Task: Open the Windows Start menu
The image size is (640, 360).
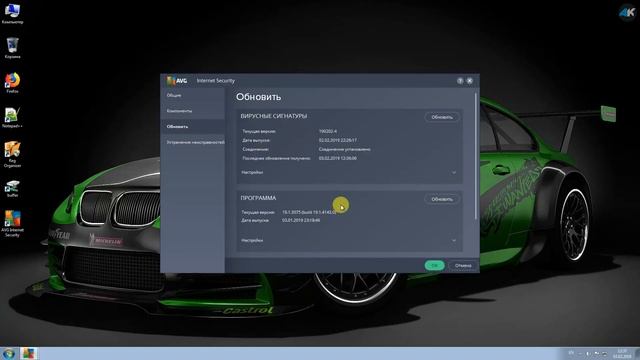Action: [8, 353]
